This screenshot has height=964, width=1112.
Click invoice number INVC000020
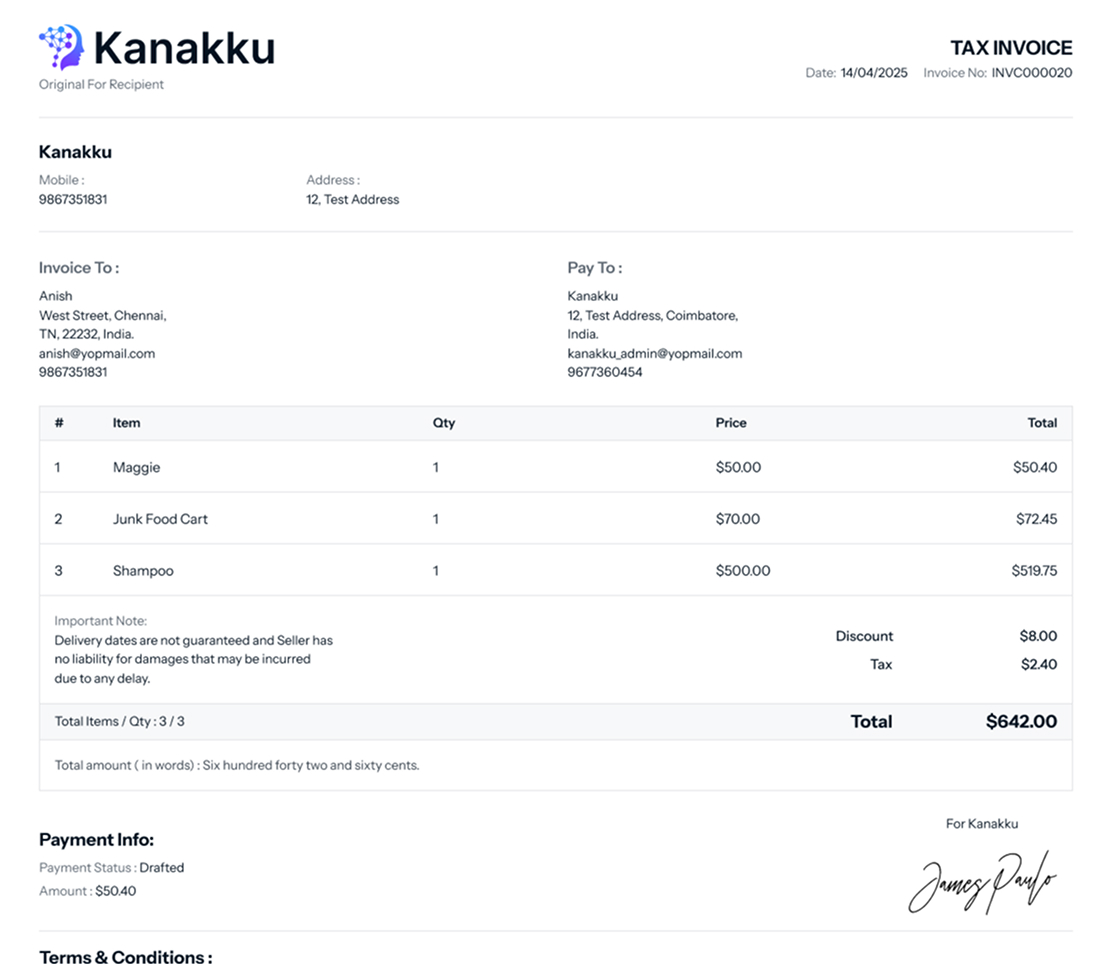coord(1031,72)
